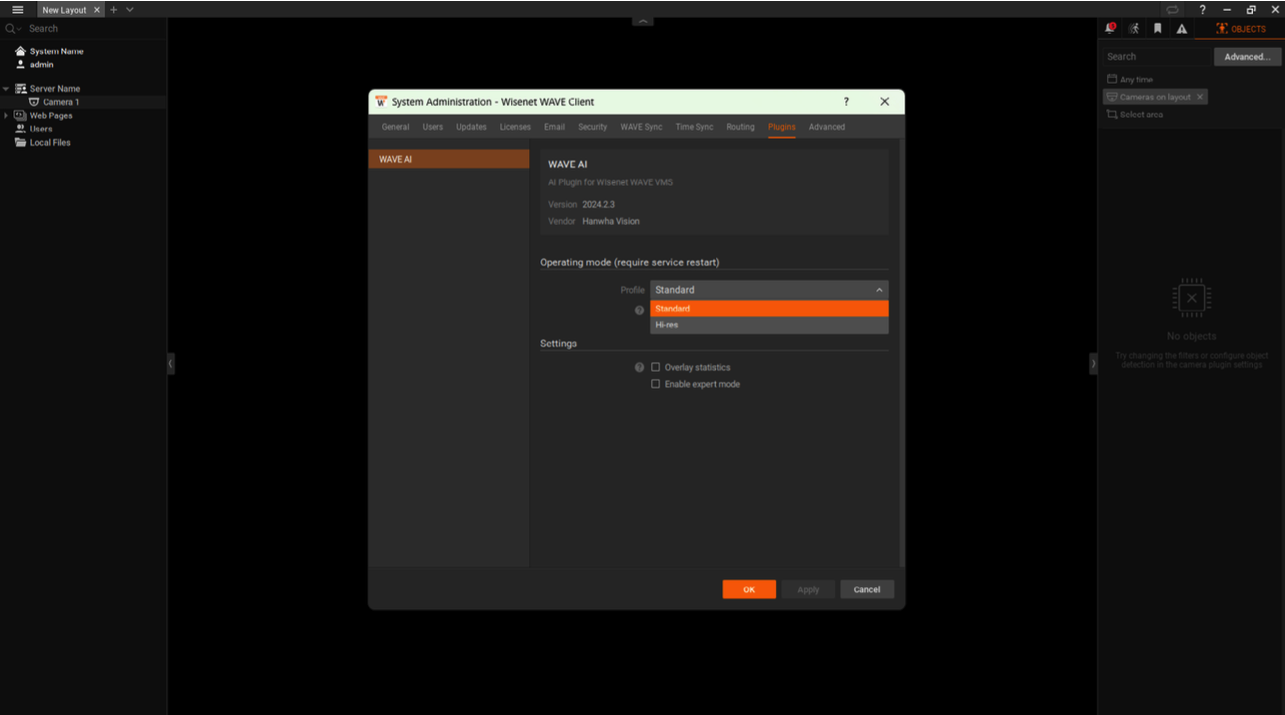
Task: Click the Local Files folder icon
Action: tap(21, 142)
